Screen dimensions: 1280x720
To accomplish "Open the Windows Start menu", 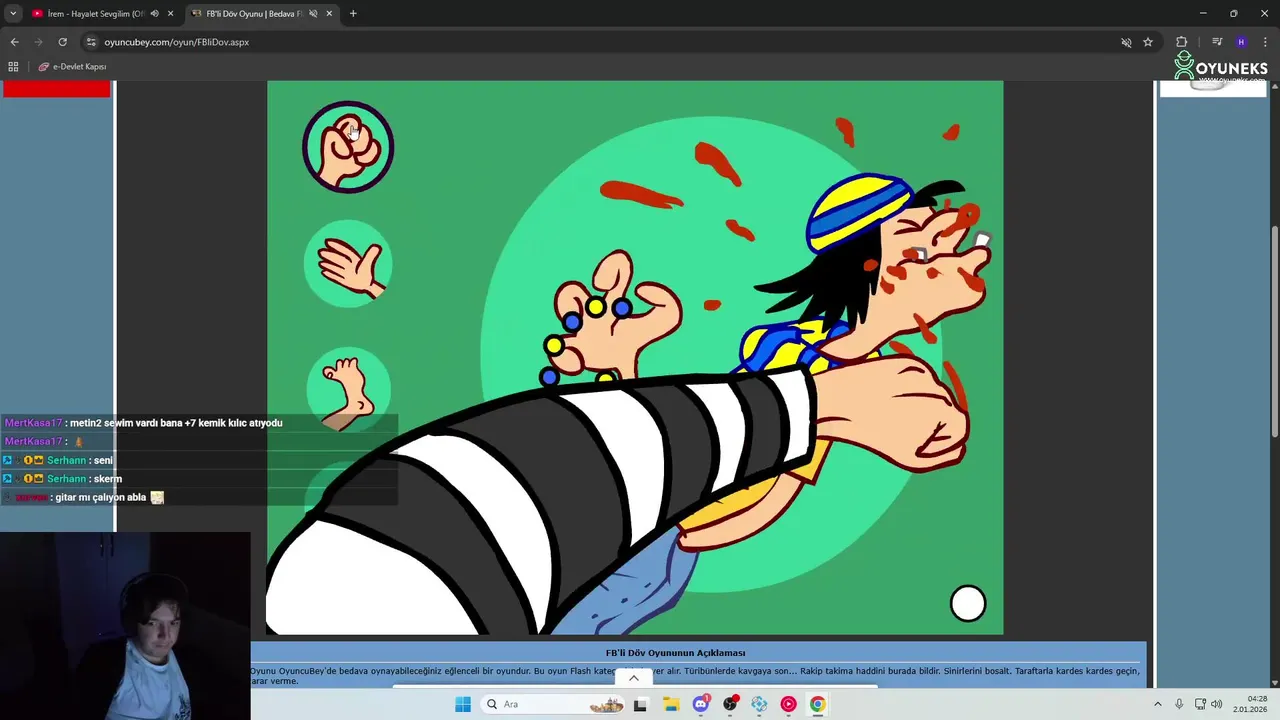I will pyautogui.click(x=462, y=704).
